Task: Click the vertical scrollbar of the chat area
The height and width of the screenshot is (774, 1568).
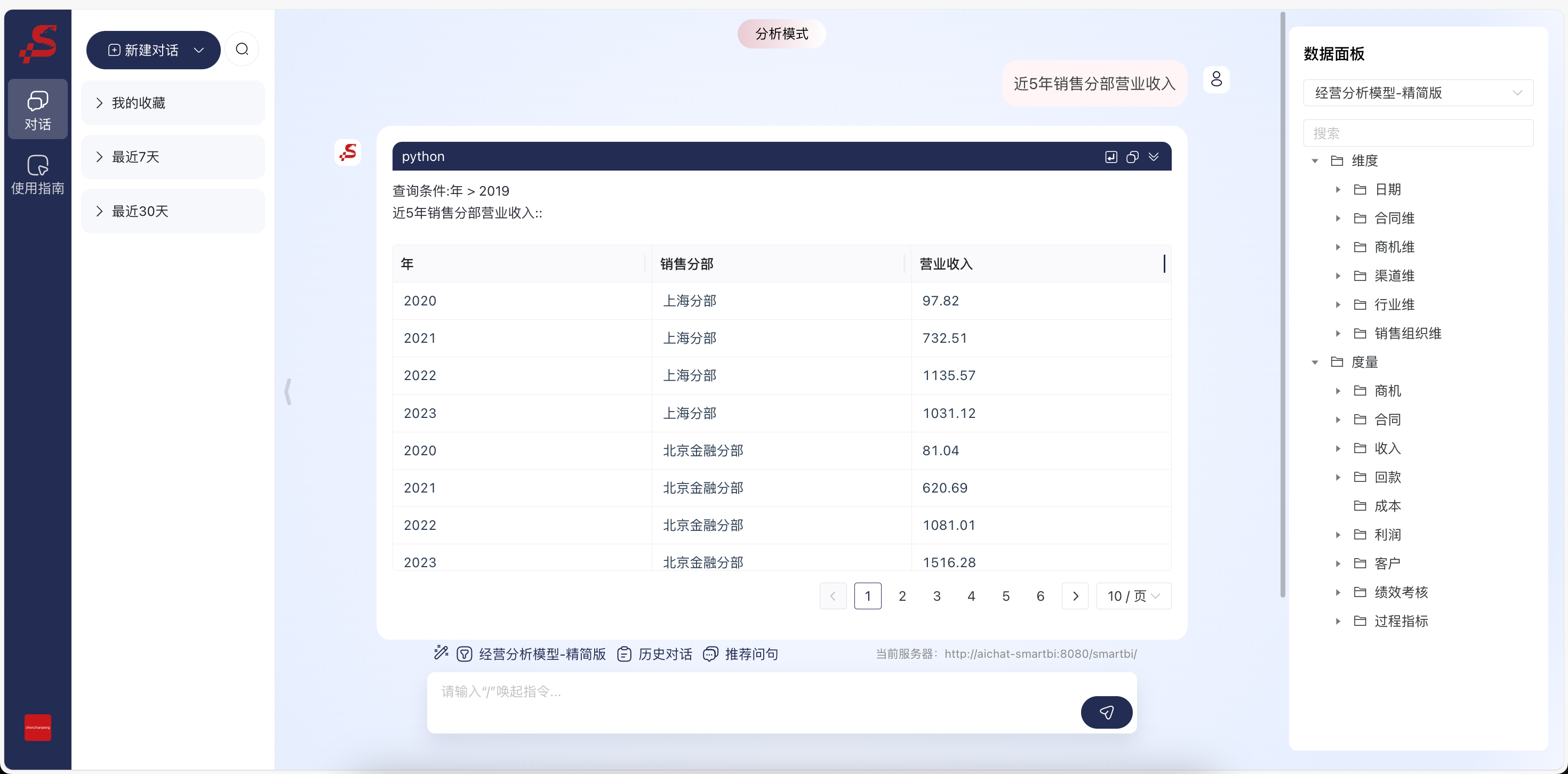Action: (1283, 304)
